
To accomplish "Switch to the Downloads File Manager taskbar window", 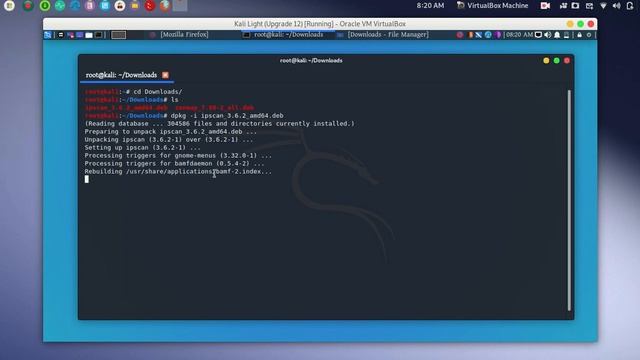I will [x=383, y=35].
